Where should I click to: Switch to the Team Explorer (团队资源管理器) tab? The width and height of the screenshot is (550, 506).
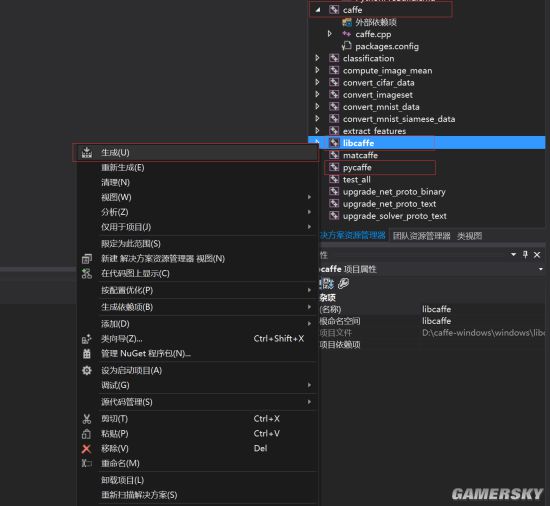click(421, 236)
